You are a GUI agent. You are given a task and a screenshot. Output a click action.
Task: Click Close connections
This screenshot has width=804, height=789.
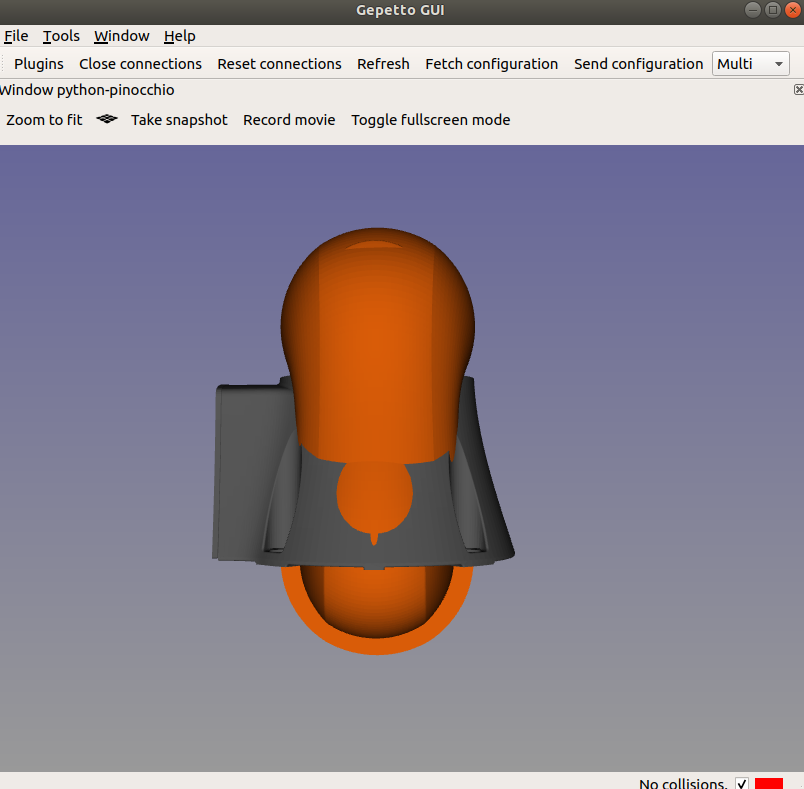pyautogui.click(x=140, y=63)
